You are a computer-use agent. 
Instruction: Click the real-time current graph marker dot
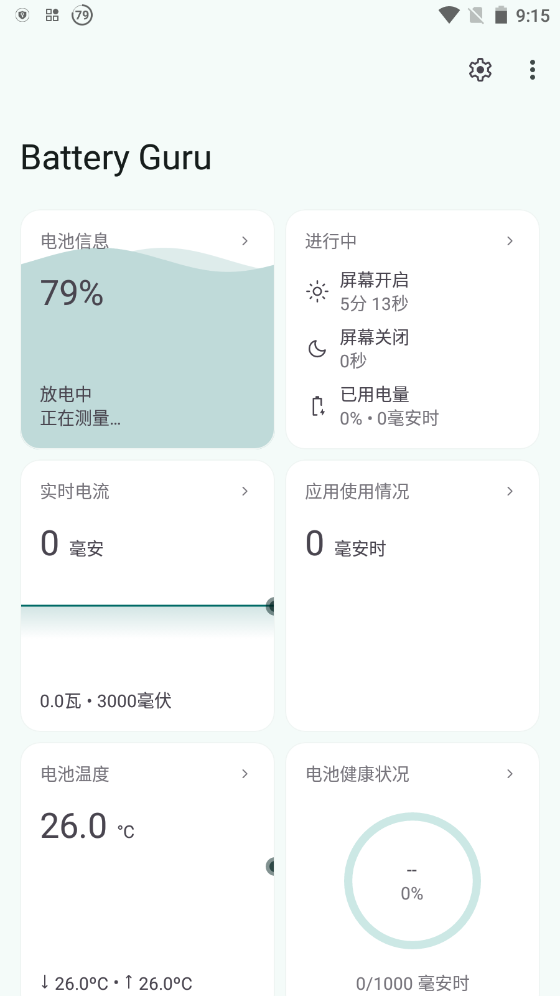click(x=270, y=606)
